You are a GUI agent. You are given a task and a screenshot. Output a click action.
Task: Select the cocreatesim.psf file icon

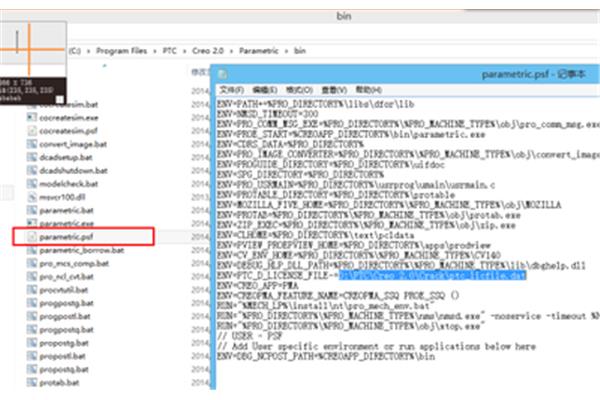pos(32,131)
